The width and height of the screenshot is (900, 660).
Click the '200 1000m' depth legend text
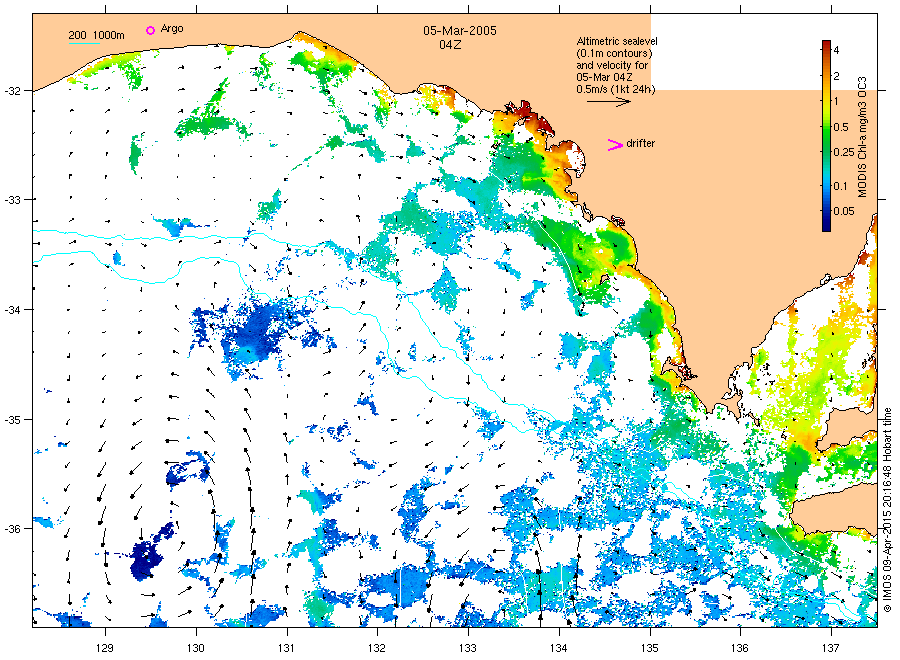point(96,35)
